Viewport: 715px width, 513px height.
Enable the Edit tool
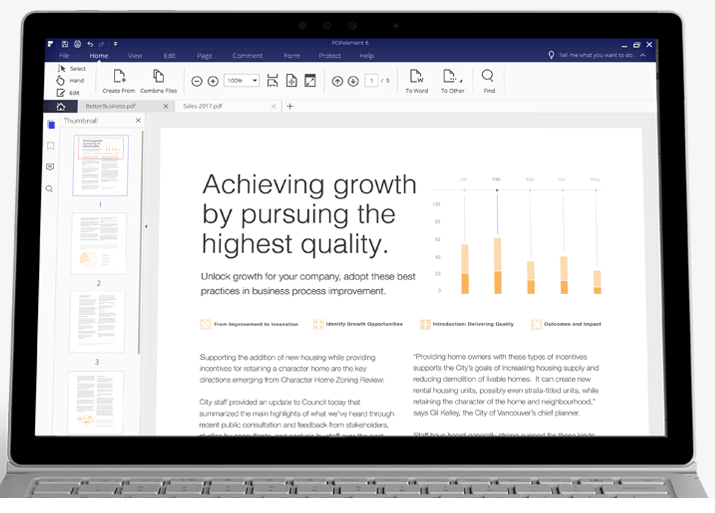point(62,92)
